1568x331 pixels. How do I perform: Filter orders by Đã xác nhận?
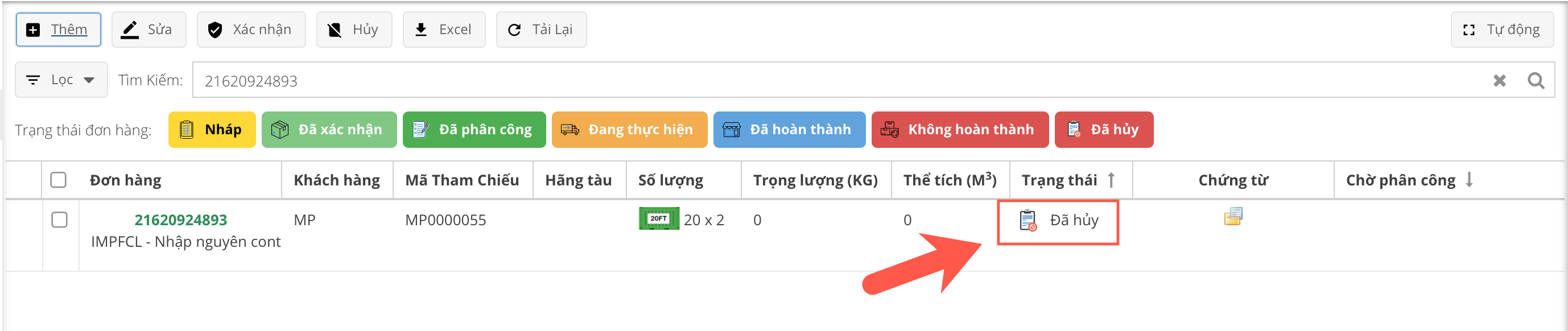(x=329, y=130)
